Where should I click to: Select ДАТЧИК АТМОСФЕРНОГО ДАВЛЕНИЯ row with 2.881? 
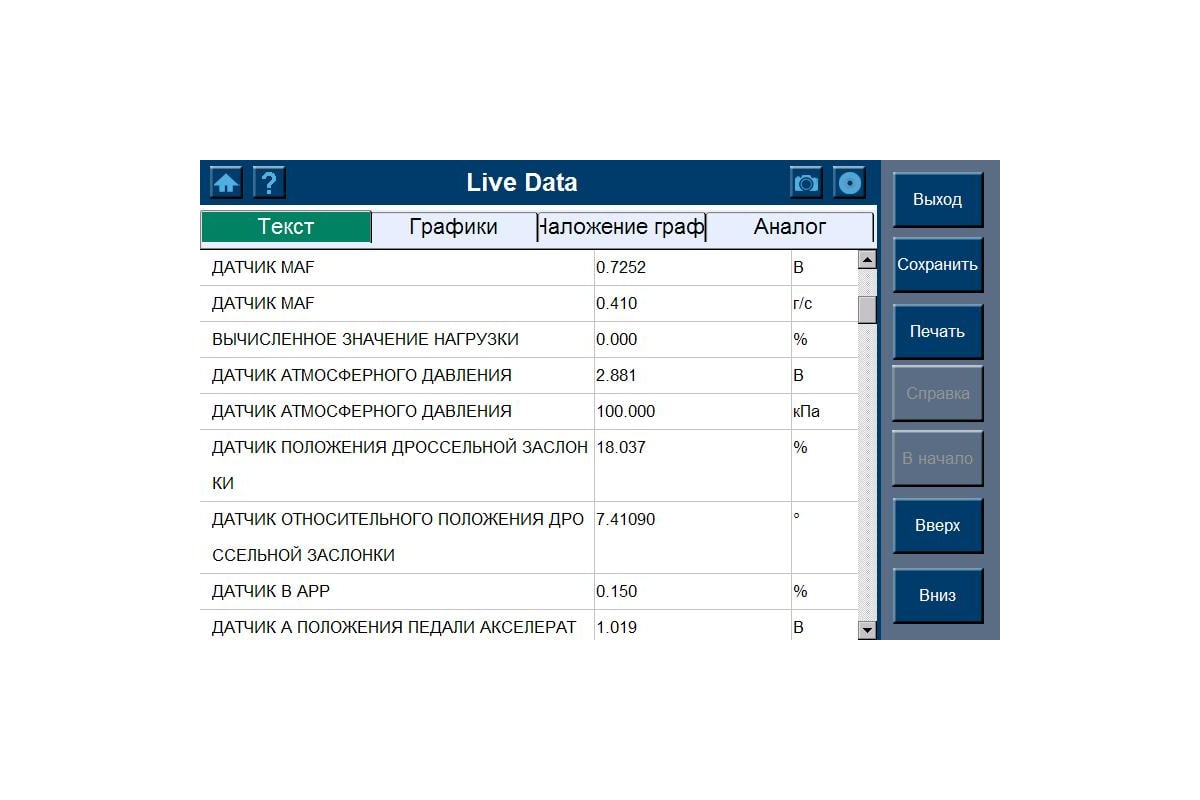point(529,376)
